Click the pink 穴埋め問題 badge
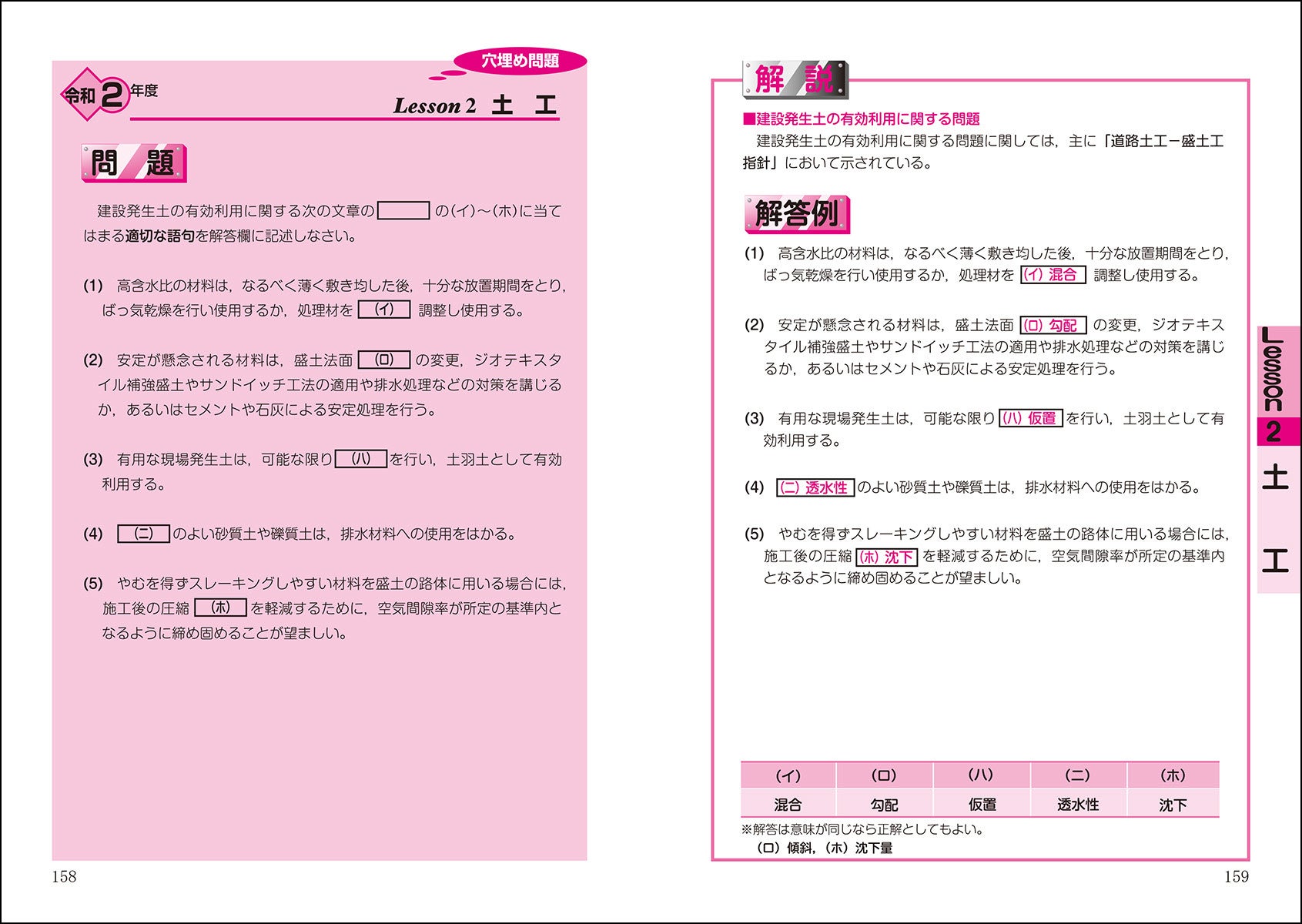 (520, 61)
